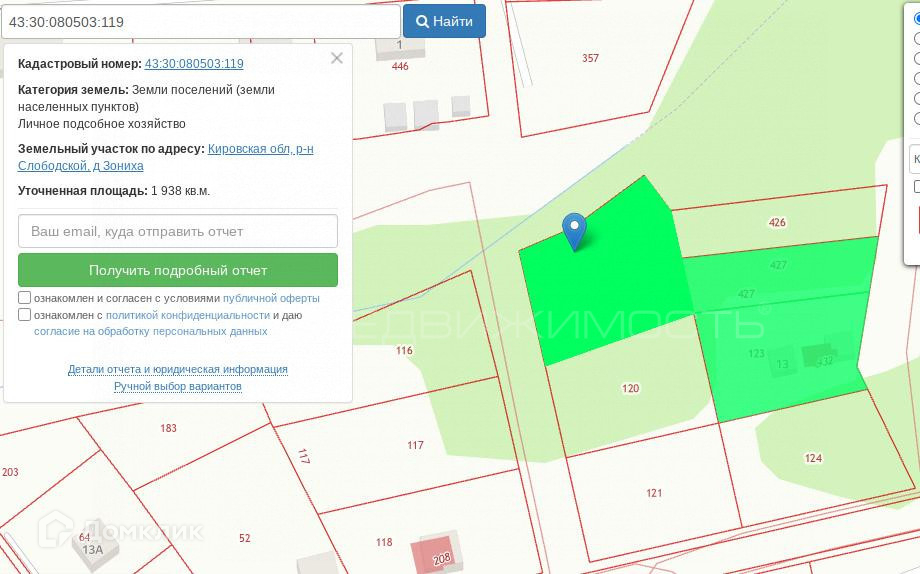Open Ручной выбор вариантов link

pos(178,386)
